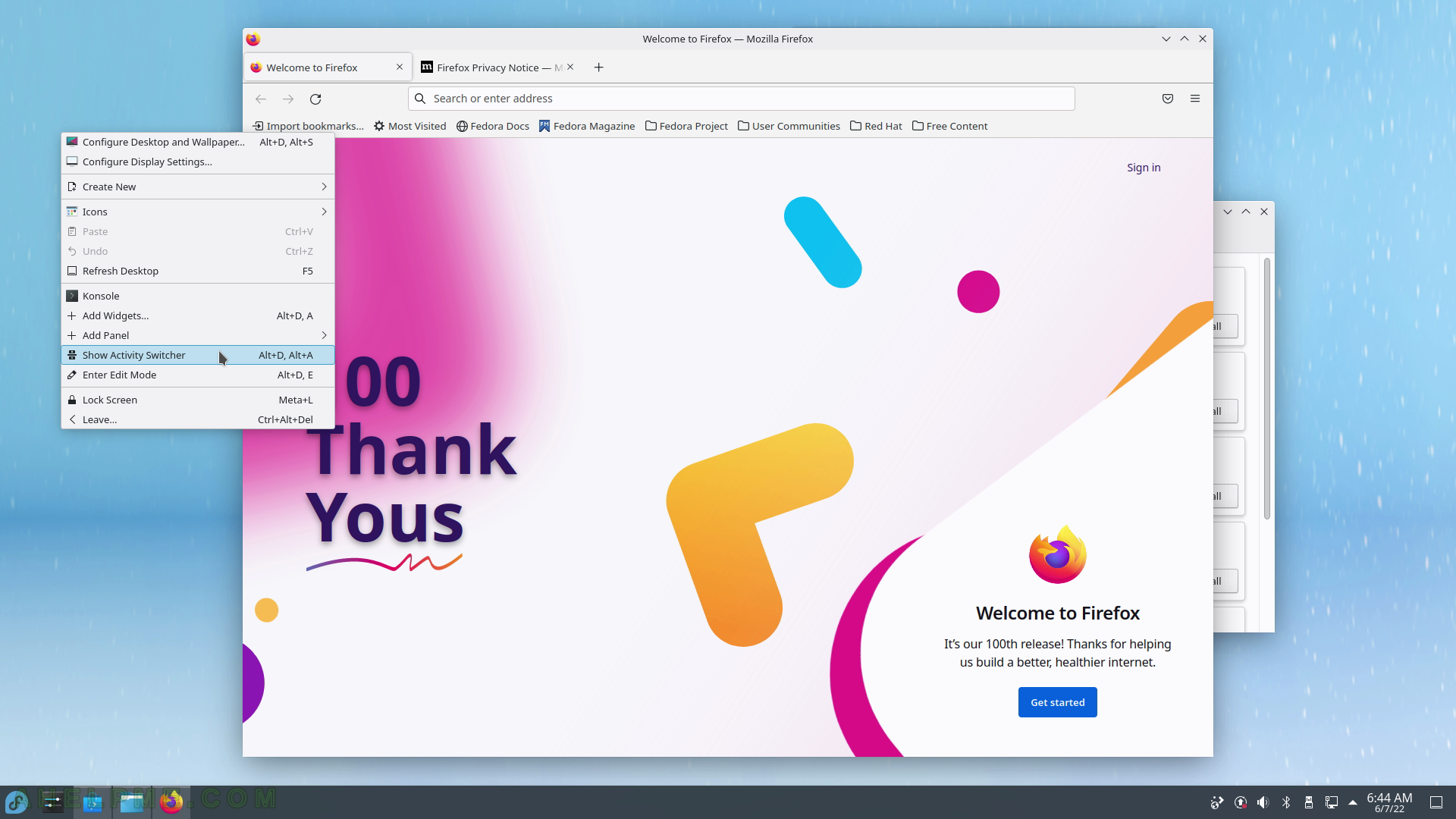Expand the Add Panel submenu
Viewport: 1456px width, 819px height.
[x=198, y=335]
